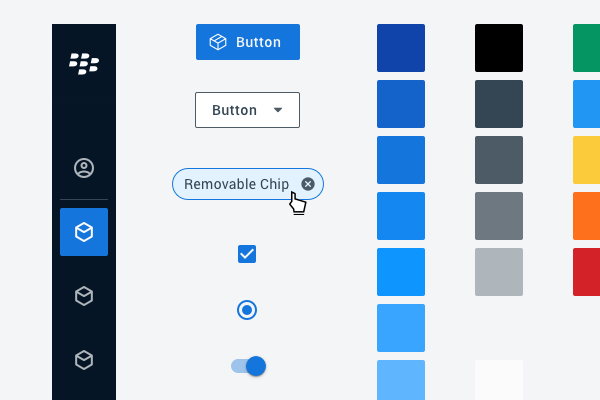This screenshot has width=600, height=400.
Task: Open the outlined Button dropdown arrow
Action: pyautogui.click(x=278, y=110)
